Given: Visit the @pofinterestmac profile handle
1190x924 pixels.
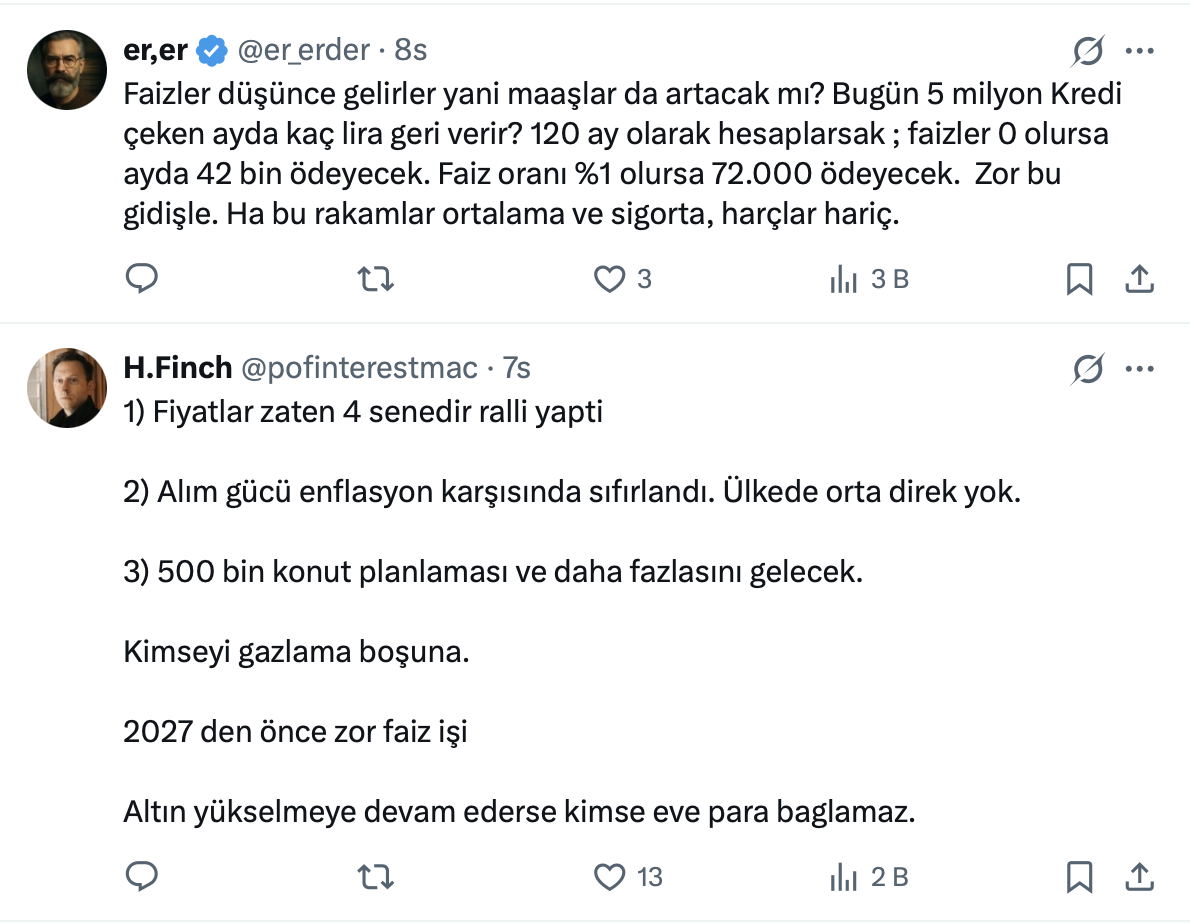Looking at the screenshot, I should tap(359, 368).
